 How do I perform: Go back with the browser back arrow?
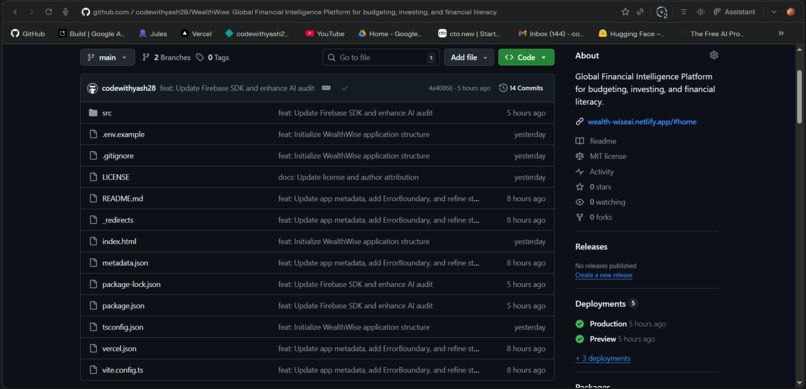(x=15, y=12)
